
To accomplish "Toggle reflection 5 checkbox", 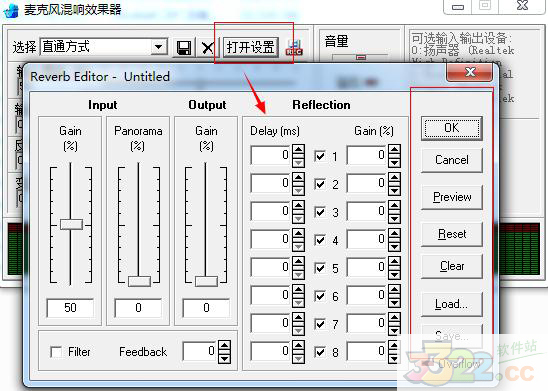I will 320,268.
